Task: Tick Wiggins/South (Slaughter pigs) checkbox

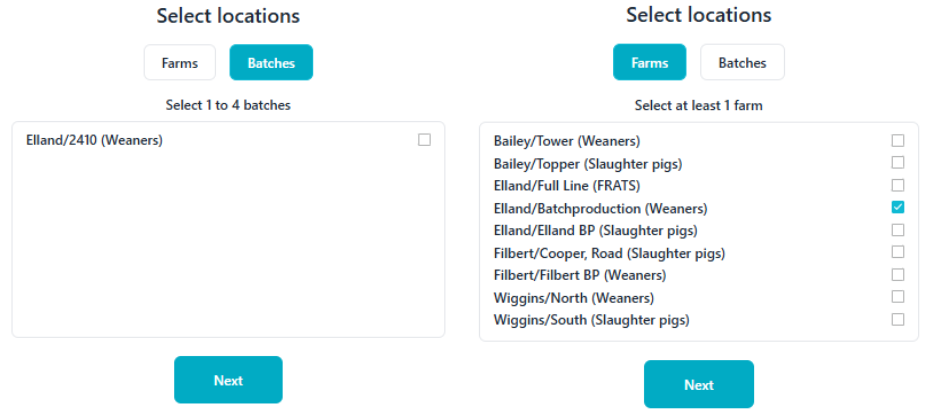Action: pyautogui.click(x=898, y=320)
